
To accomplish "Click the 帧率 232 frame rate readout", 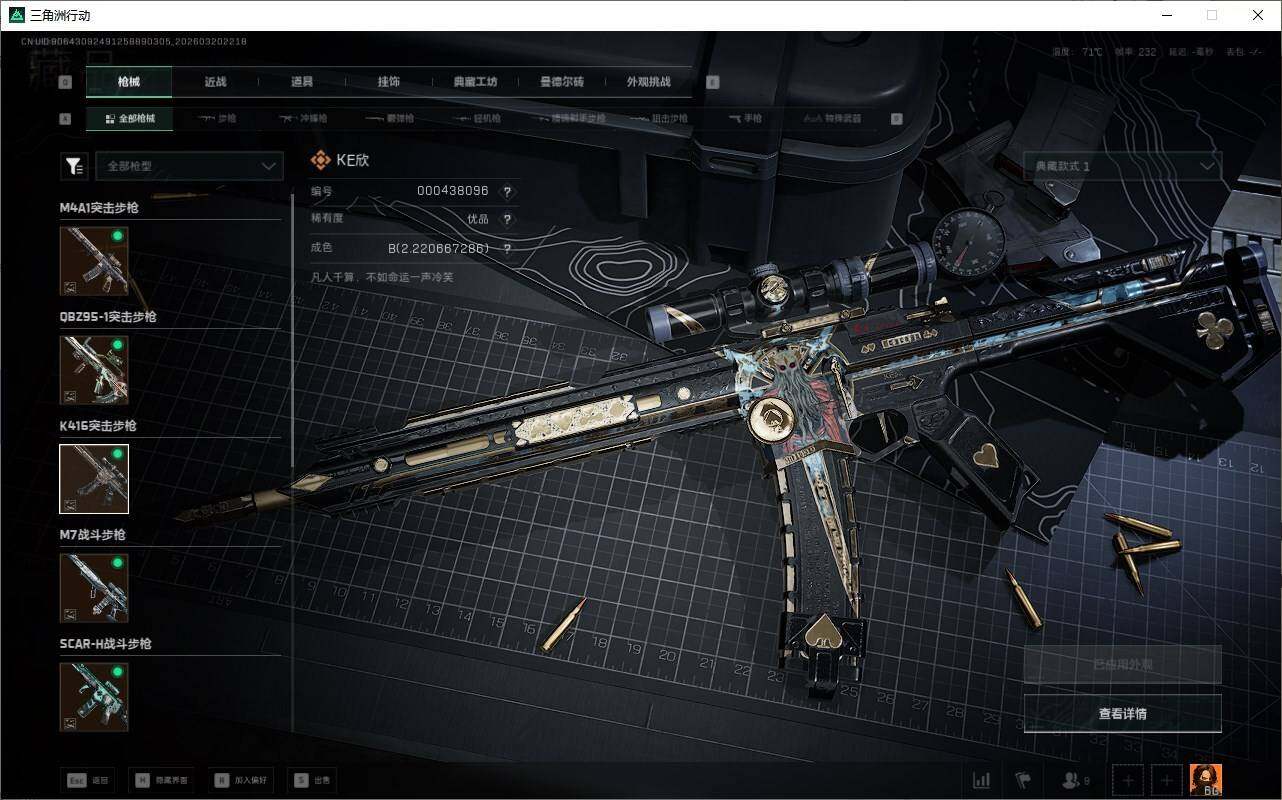I will tap(1135, 52).
